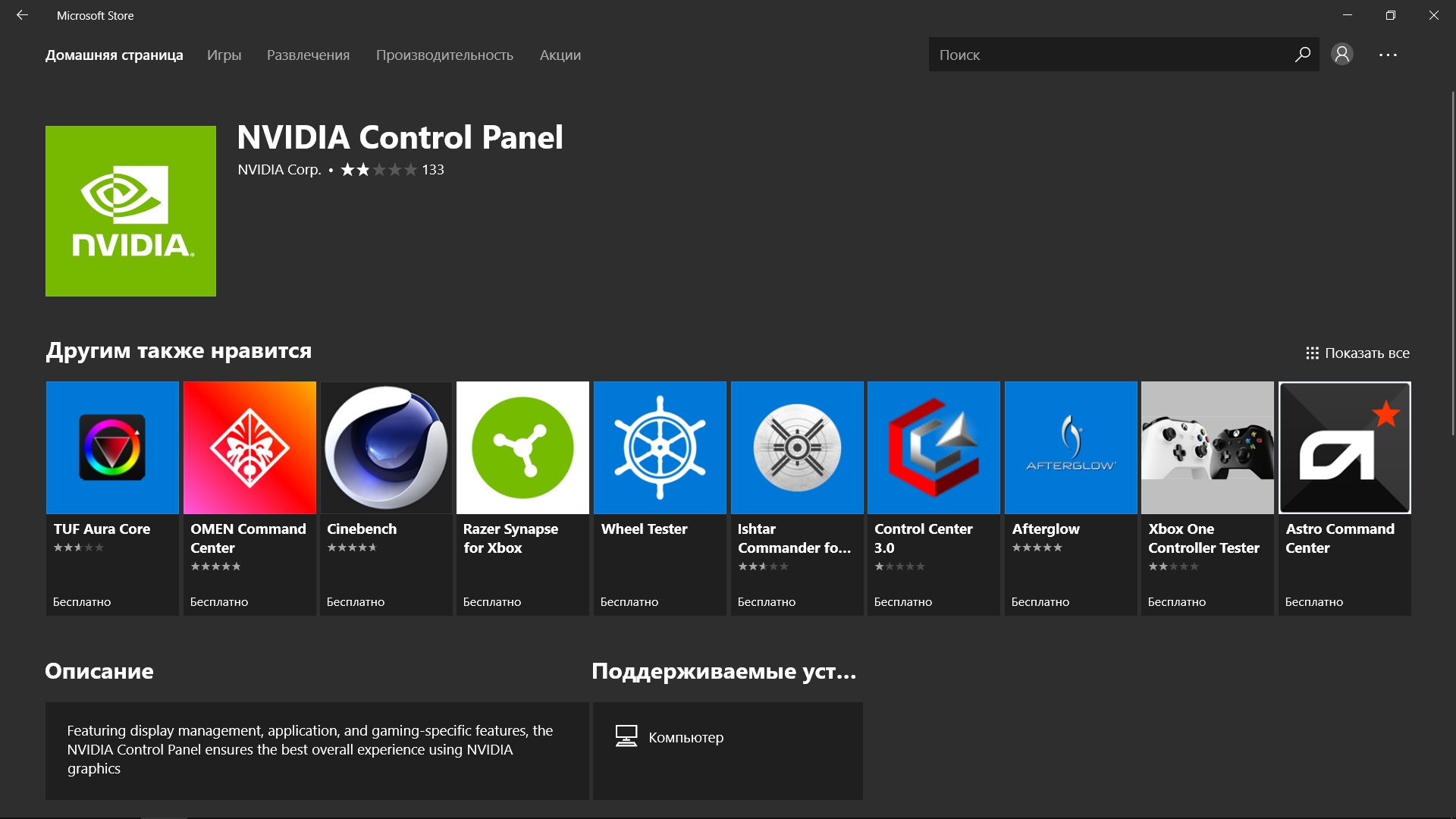
Task: Open Afterglow app page
Action: (x=1070, y=497)
